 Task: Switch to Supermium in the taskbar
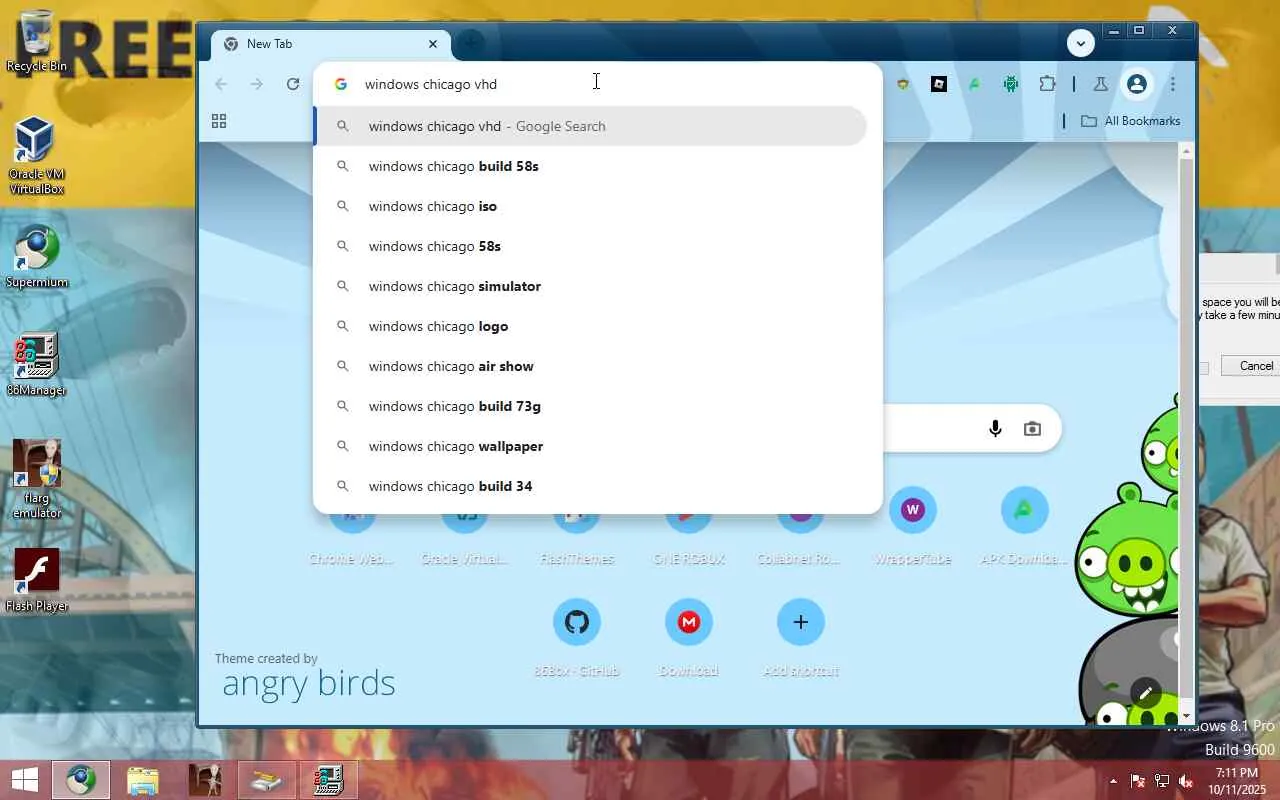tap(81, 780)
